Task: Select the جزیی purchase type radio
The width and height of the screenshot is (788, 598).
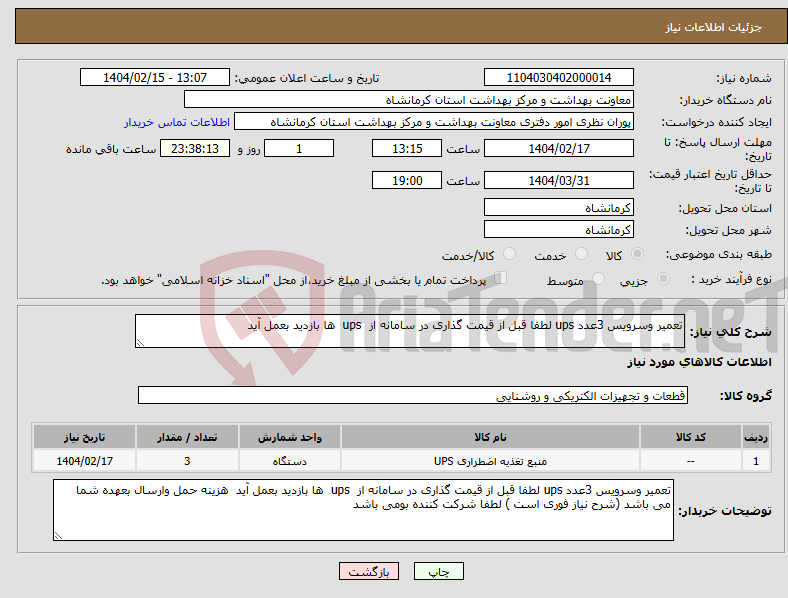Action: coord(663,279)
